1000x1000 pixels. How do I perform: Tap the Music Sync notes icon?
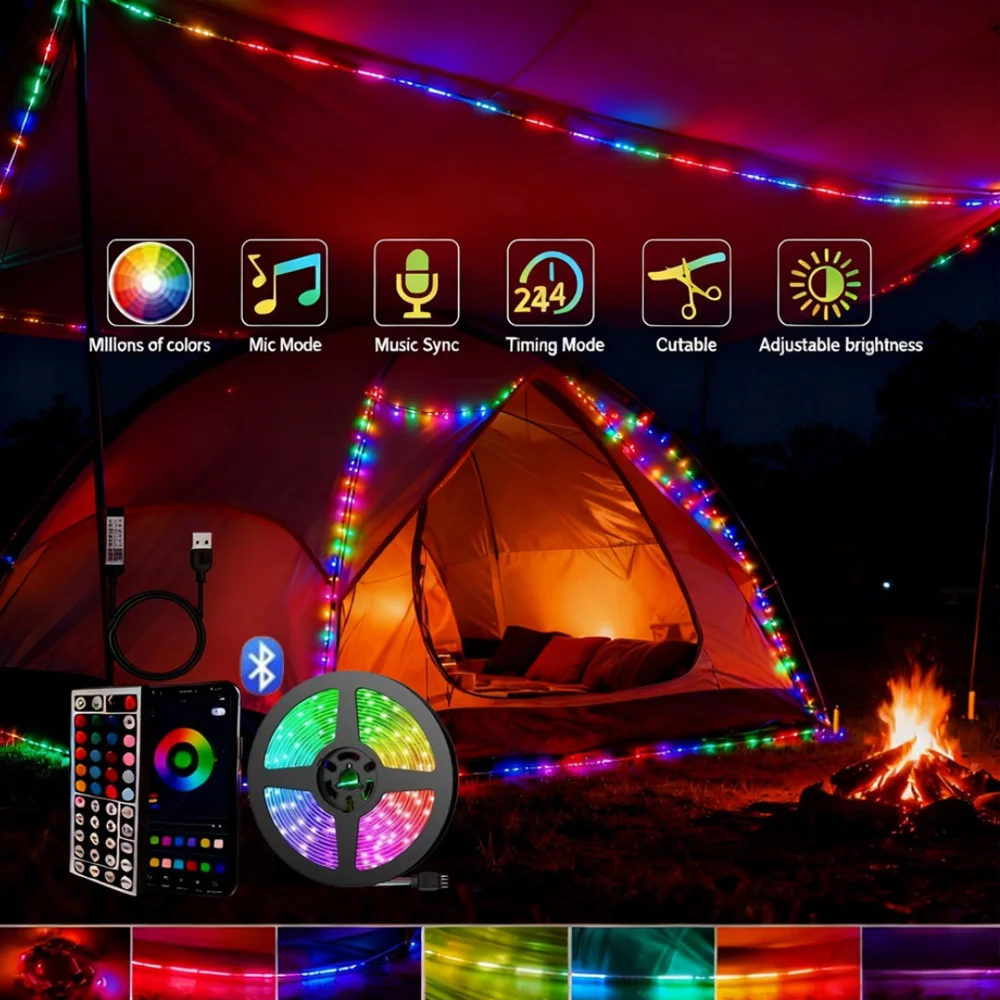point(285,284)
